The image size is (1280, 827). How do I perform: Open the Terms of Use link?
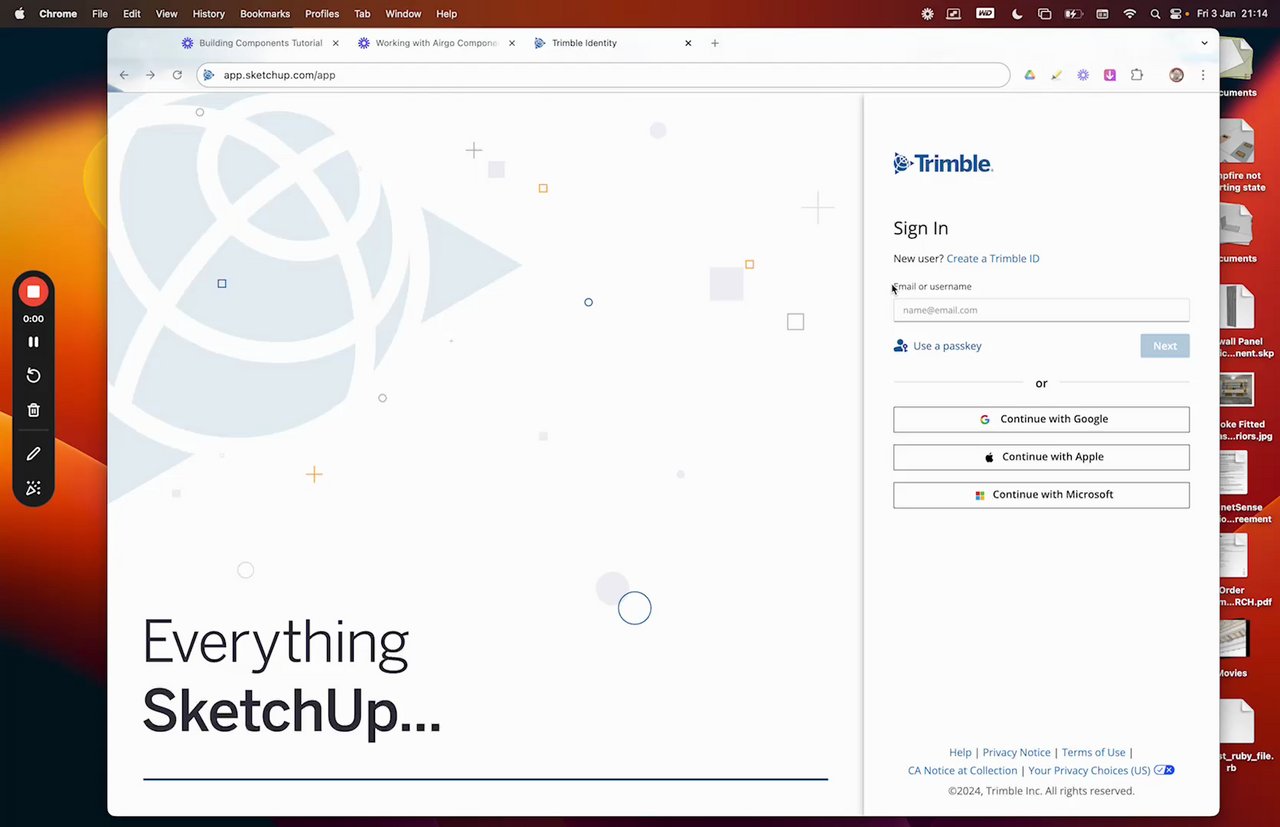coord(1093,752)
